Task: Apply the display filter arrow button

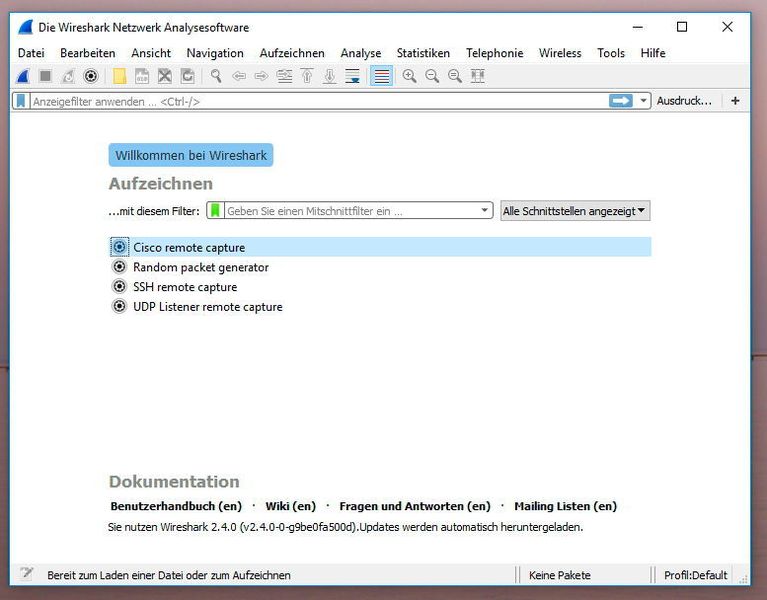Action: [621, 101]
